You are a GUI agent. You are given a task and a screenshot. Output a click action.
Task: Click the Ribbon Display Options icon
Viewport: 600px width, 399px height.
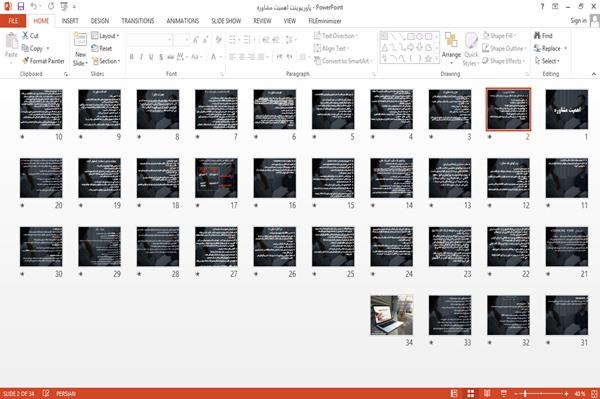555,7
